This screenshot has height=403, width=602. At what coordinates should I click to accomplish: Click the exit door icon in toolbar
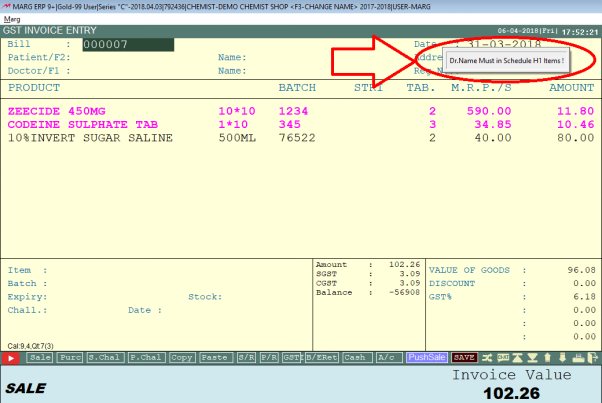click(x=592, y=357)
